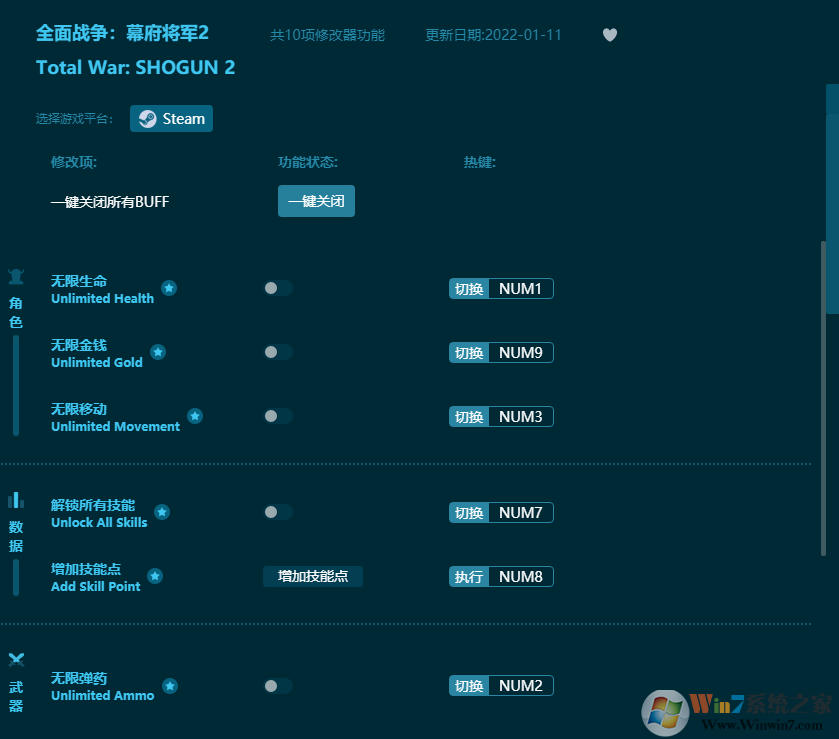Image resolution: width=839 pixels, height=739 pixels.
Task: Click the 执行 NUM8 hotkey button
Action: point(501,576)
